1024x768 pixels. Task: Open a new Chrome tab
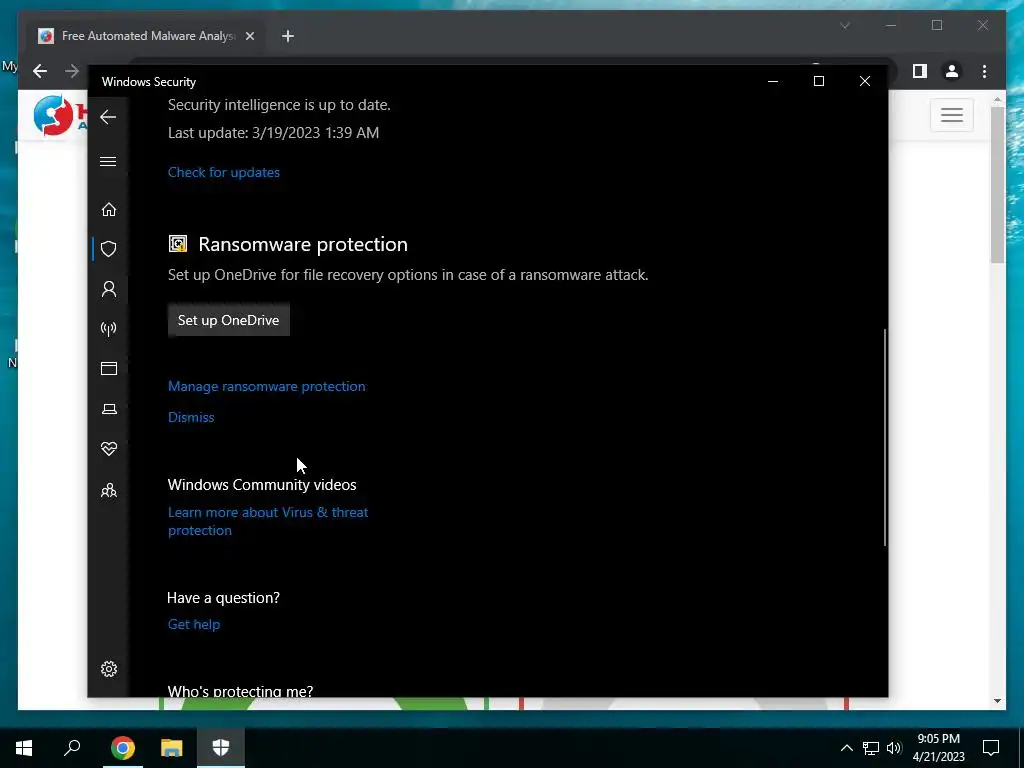(x=288, y=36)
